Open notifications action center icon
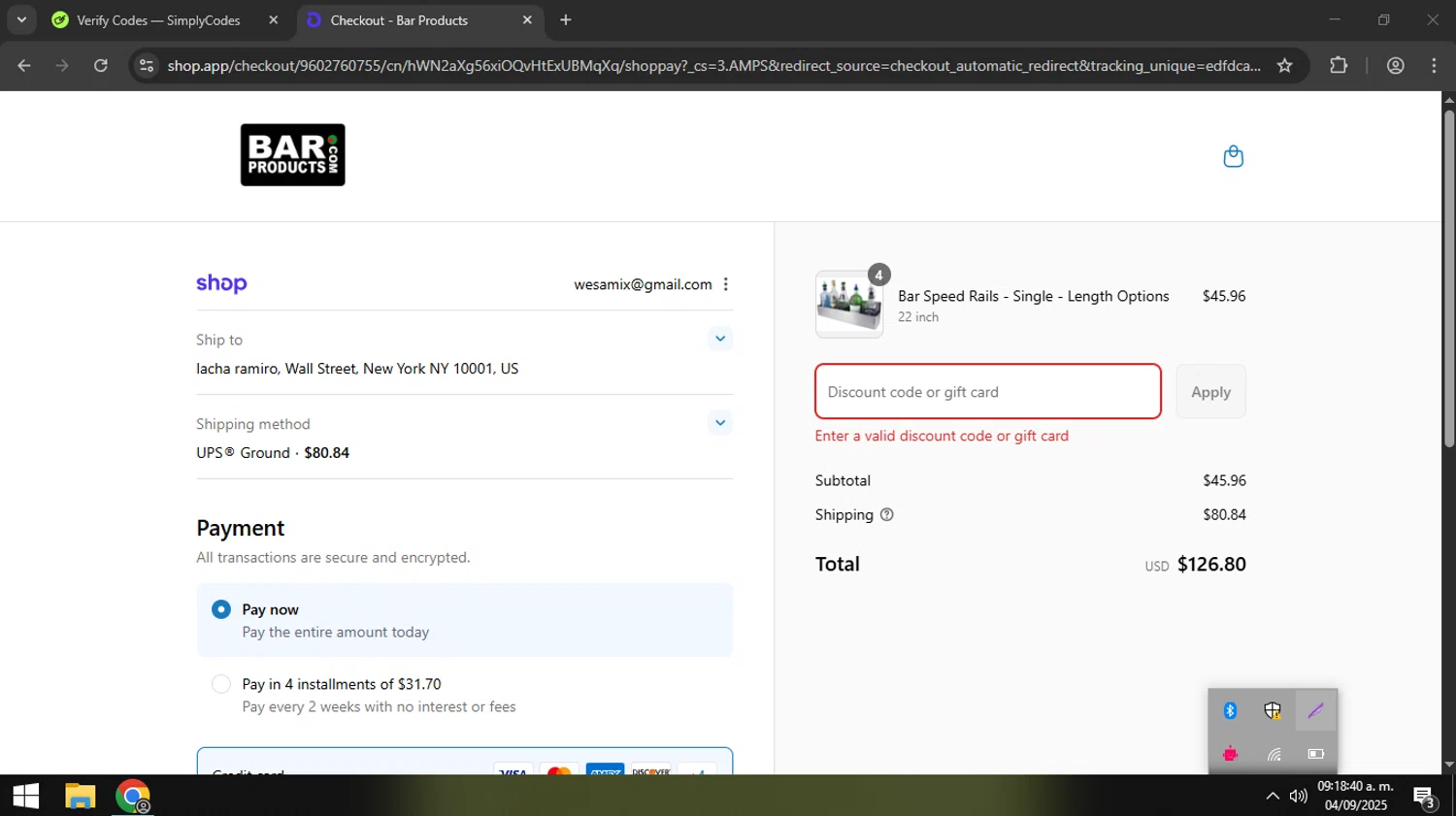This screenshot has height=816, width=1456. coord(1425,797)
